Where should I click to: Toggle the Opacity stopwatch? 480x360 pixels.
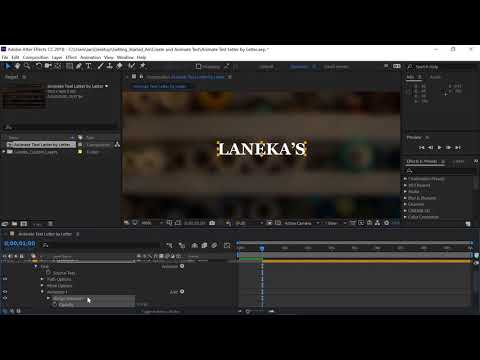click(55, 304)
